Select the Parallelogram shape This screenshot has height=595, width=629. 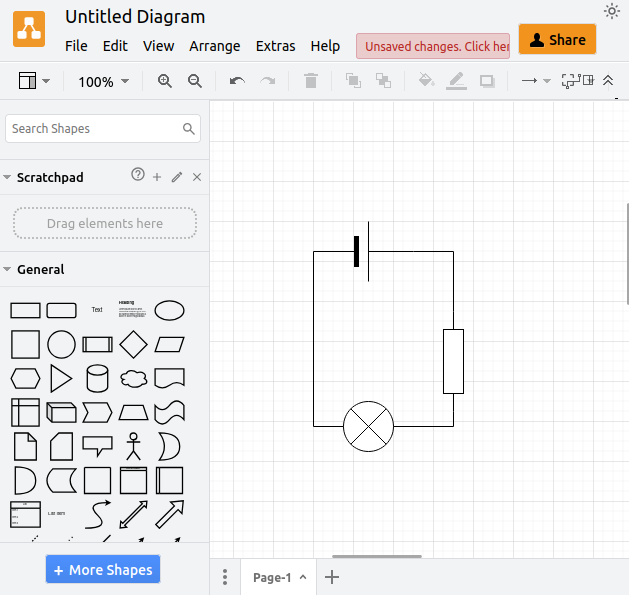(169, 344)
